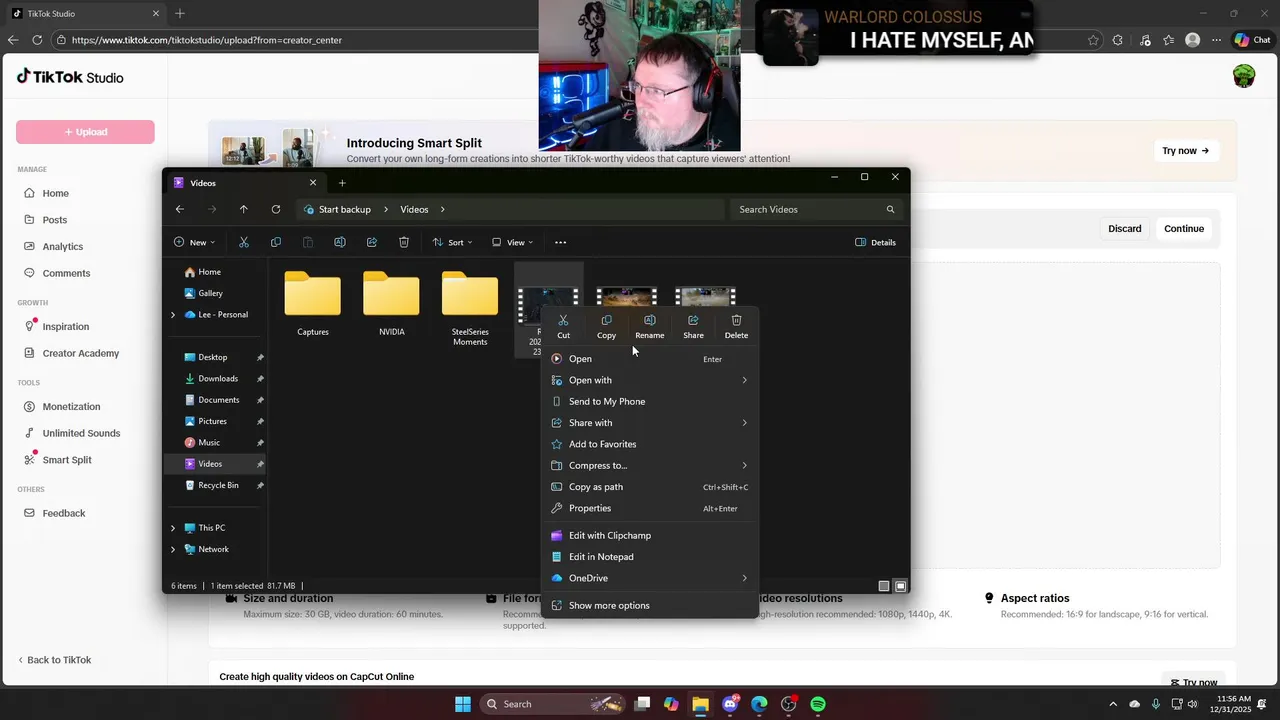Open the New dropdown in Explorer
The height and width of the screenshot is (720, 1280).
tap(194, 242)
